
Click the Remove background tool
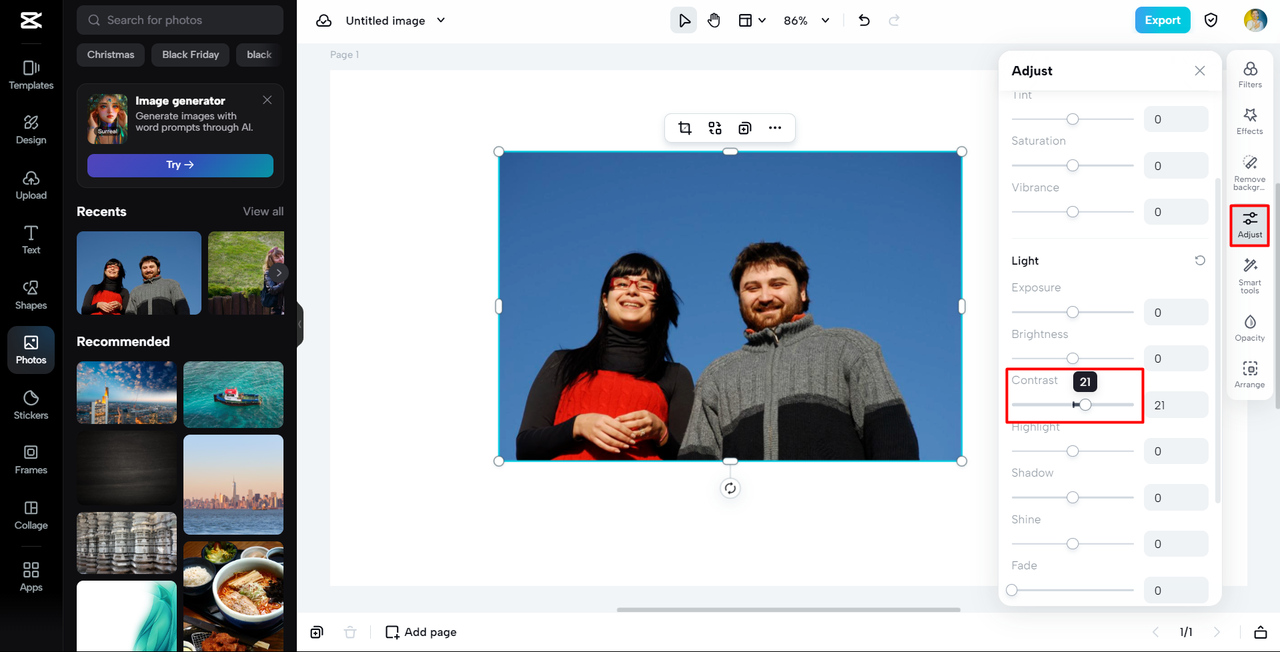(x=1249, y=169)
